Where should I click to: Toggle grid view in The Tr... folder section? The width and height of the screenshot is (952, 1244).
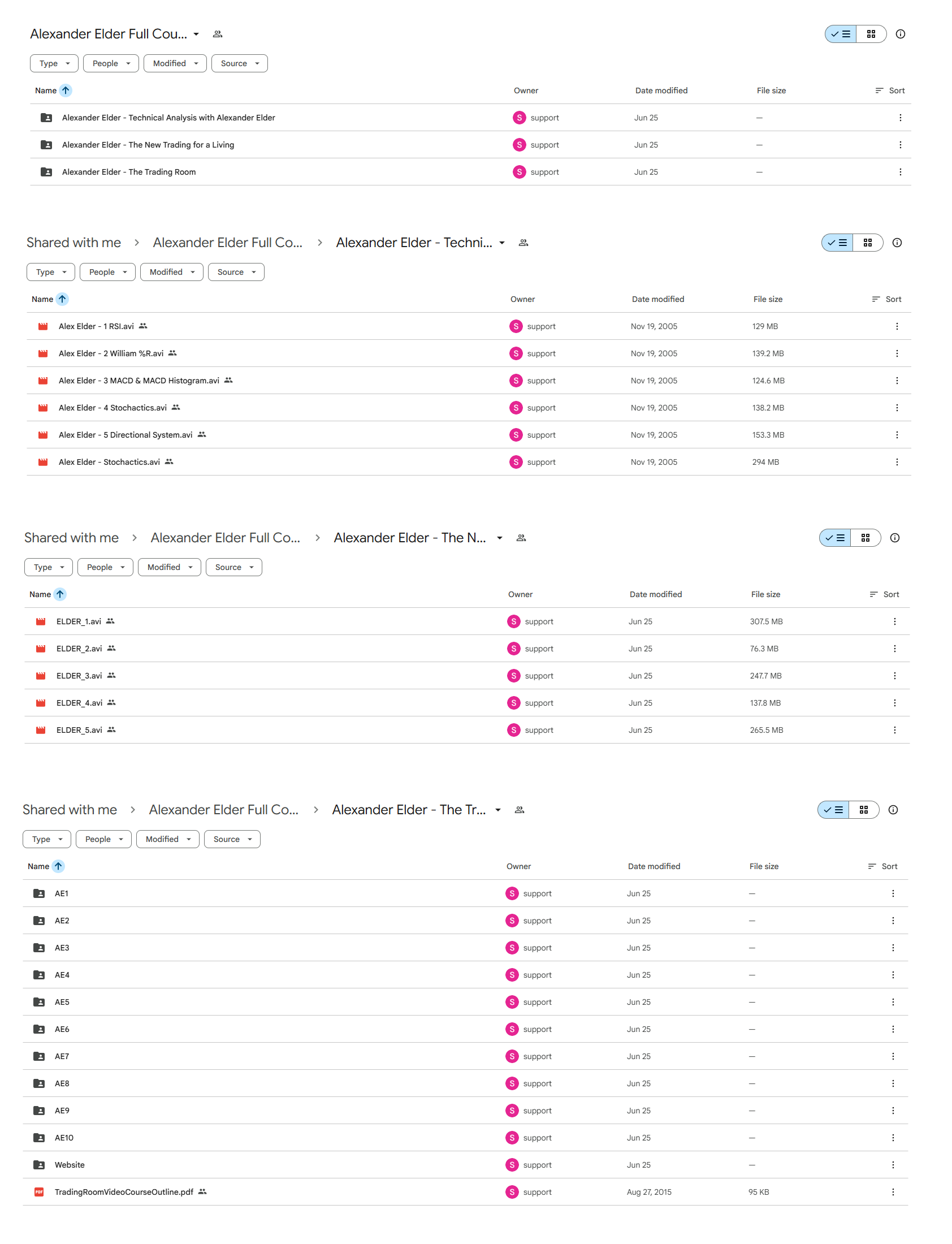click(863, 810)
